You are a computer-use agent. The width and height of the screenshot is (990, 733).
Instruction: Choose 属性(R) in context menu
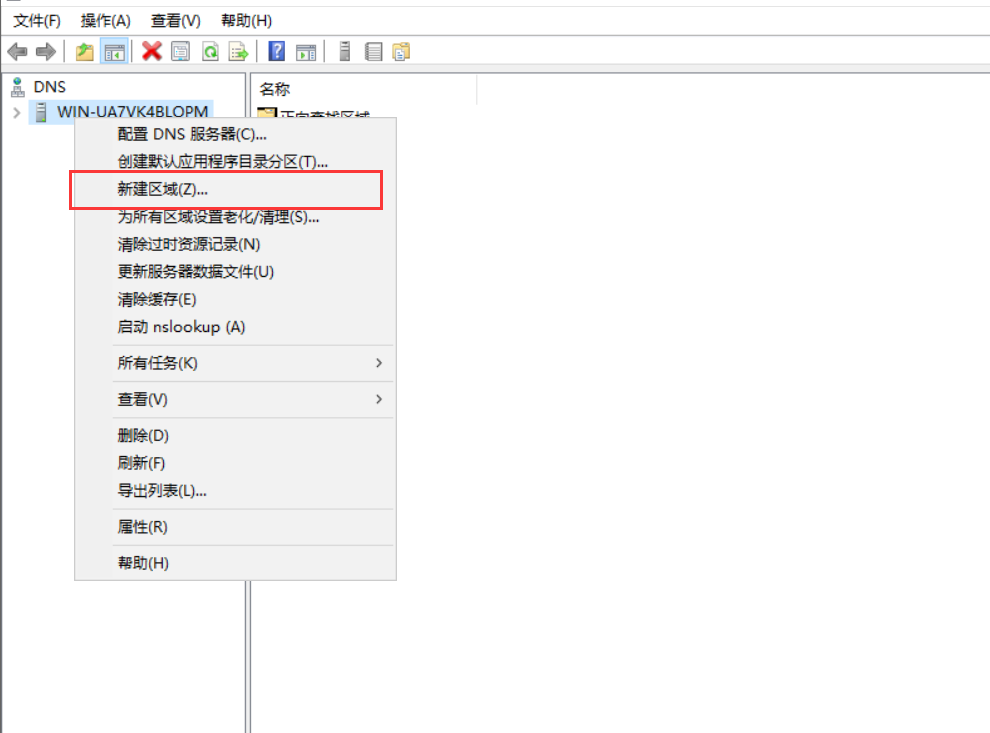(236, 527)
